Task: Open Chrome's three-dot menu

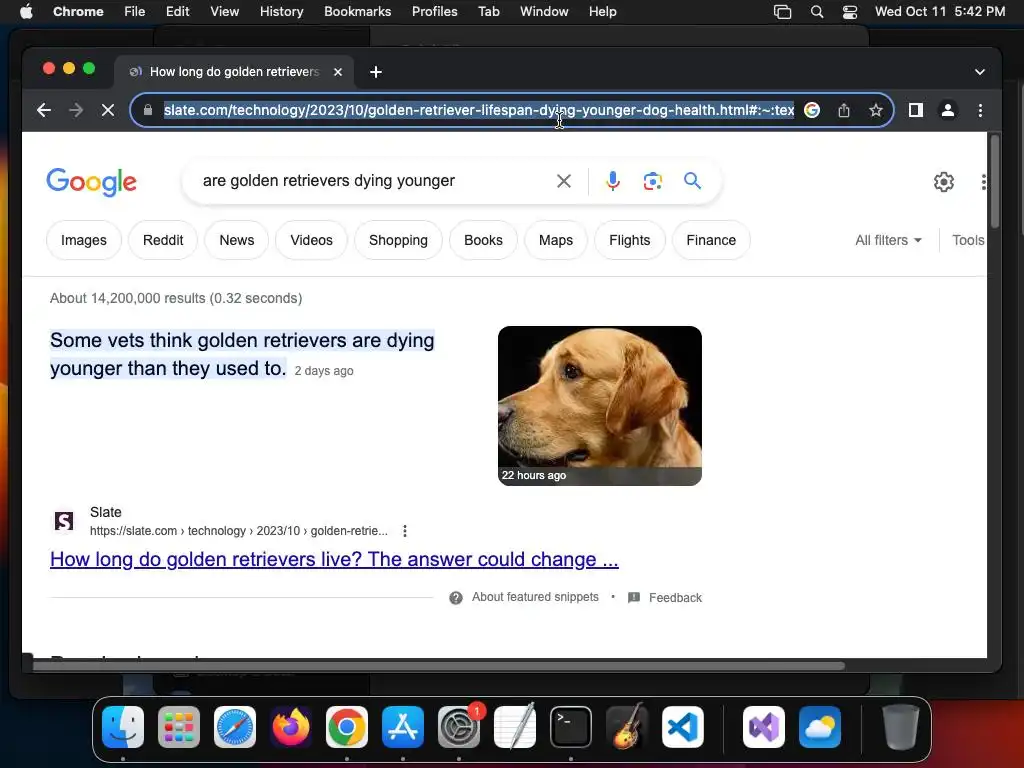Action: click(x=980, y=110)
